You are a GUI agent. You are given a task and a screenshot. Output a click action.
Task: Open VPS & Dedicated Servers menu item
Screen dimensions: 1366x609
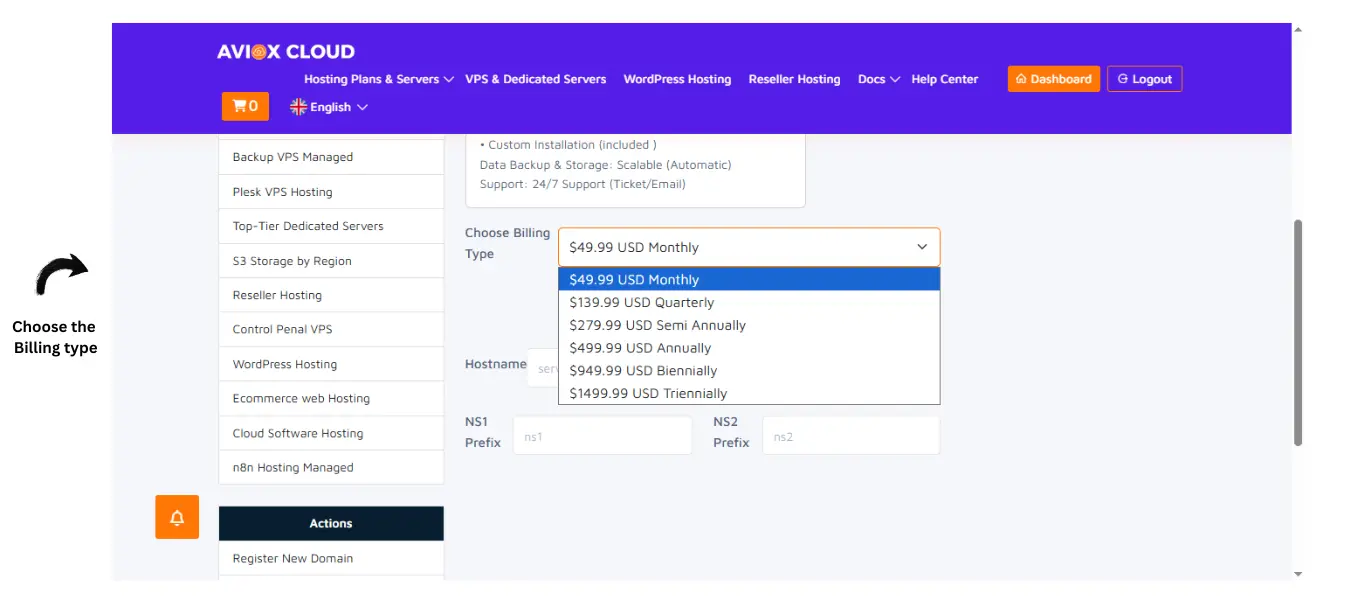(x=535, y=79)
